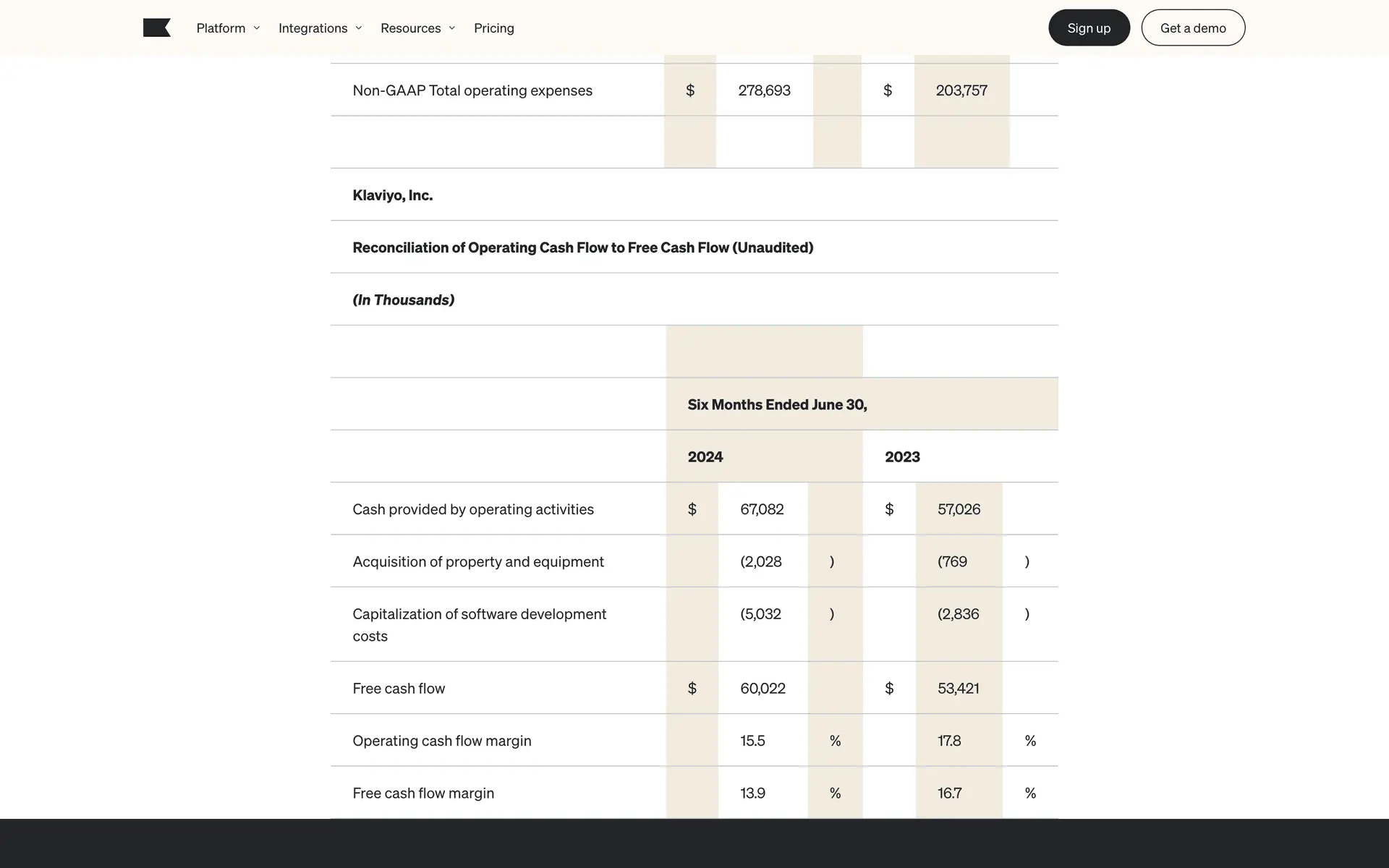Screen dimensions: 1389x868
Task: Click the Reconciliation of Operating Cash Flow heading
Action: tap(582, 247)
